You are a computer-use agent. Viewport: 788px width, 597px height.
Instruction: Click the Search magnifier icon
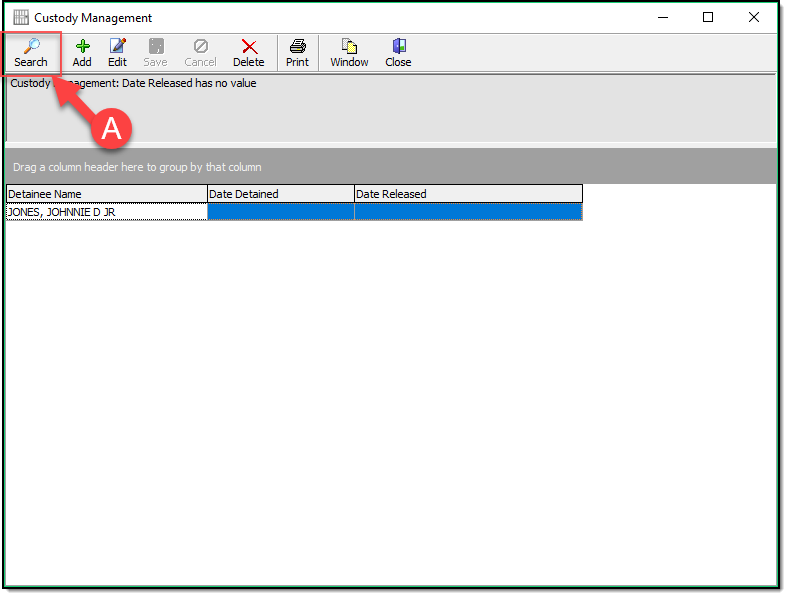[31, 46]
